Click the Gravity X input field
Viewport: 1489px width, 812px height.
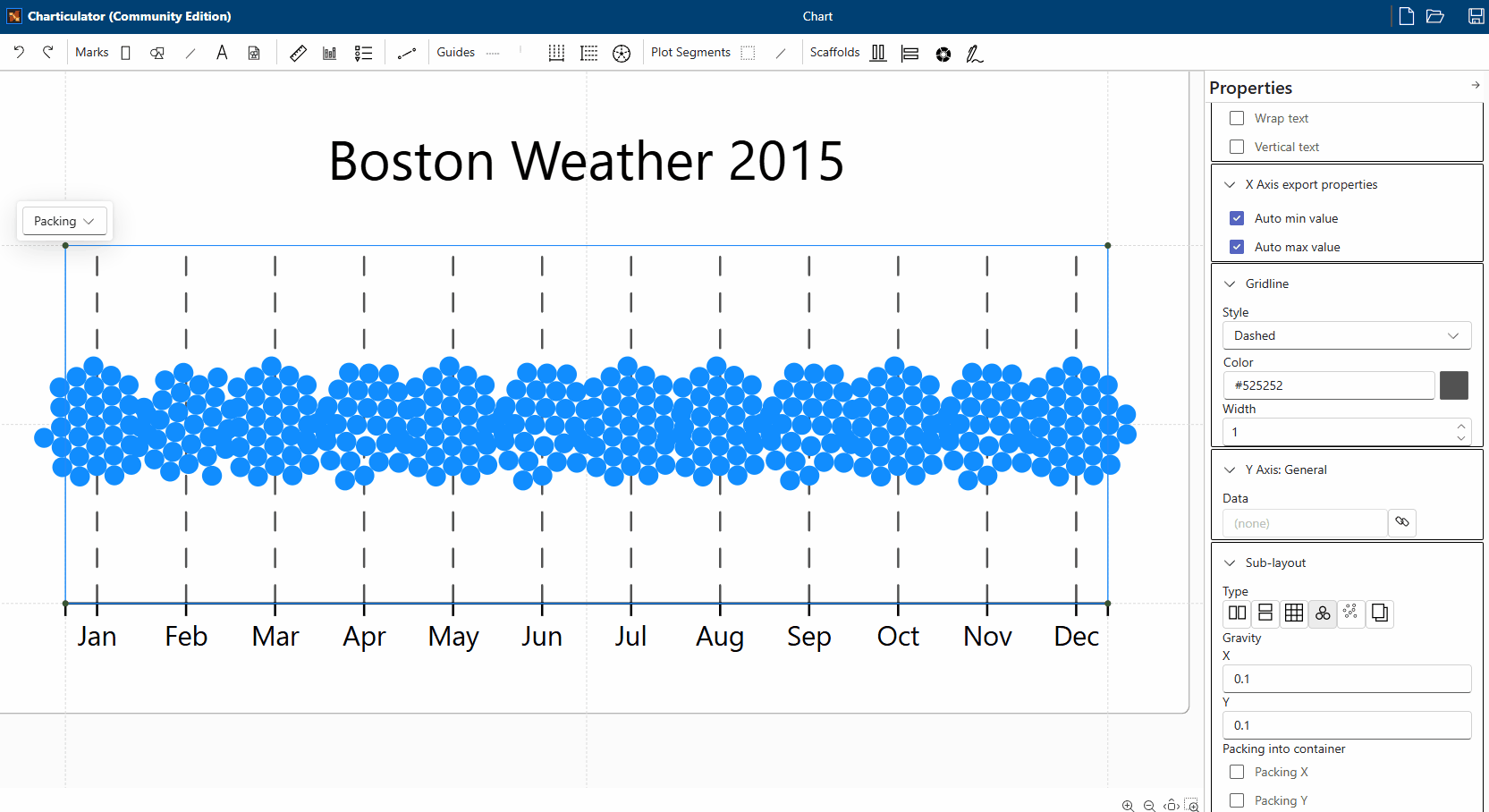click(1346, 679)
